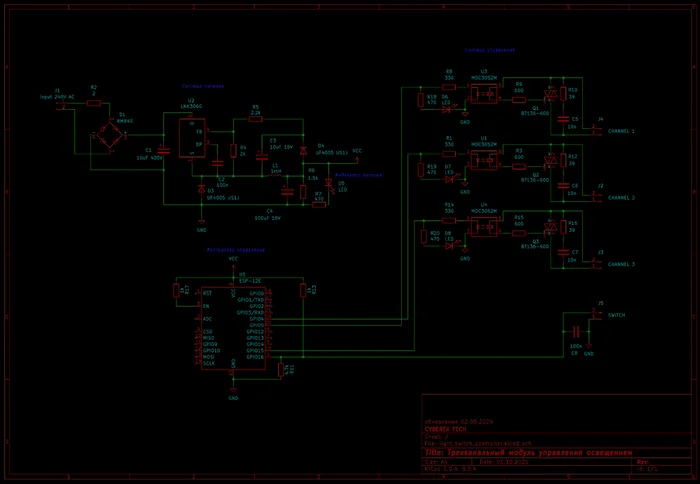Select the D8 LED symbol

click(x=449, y=246)
